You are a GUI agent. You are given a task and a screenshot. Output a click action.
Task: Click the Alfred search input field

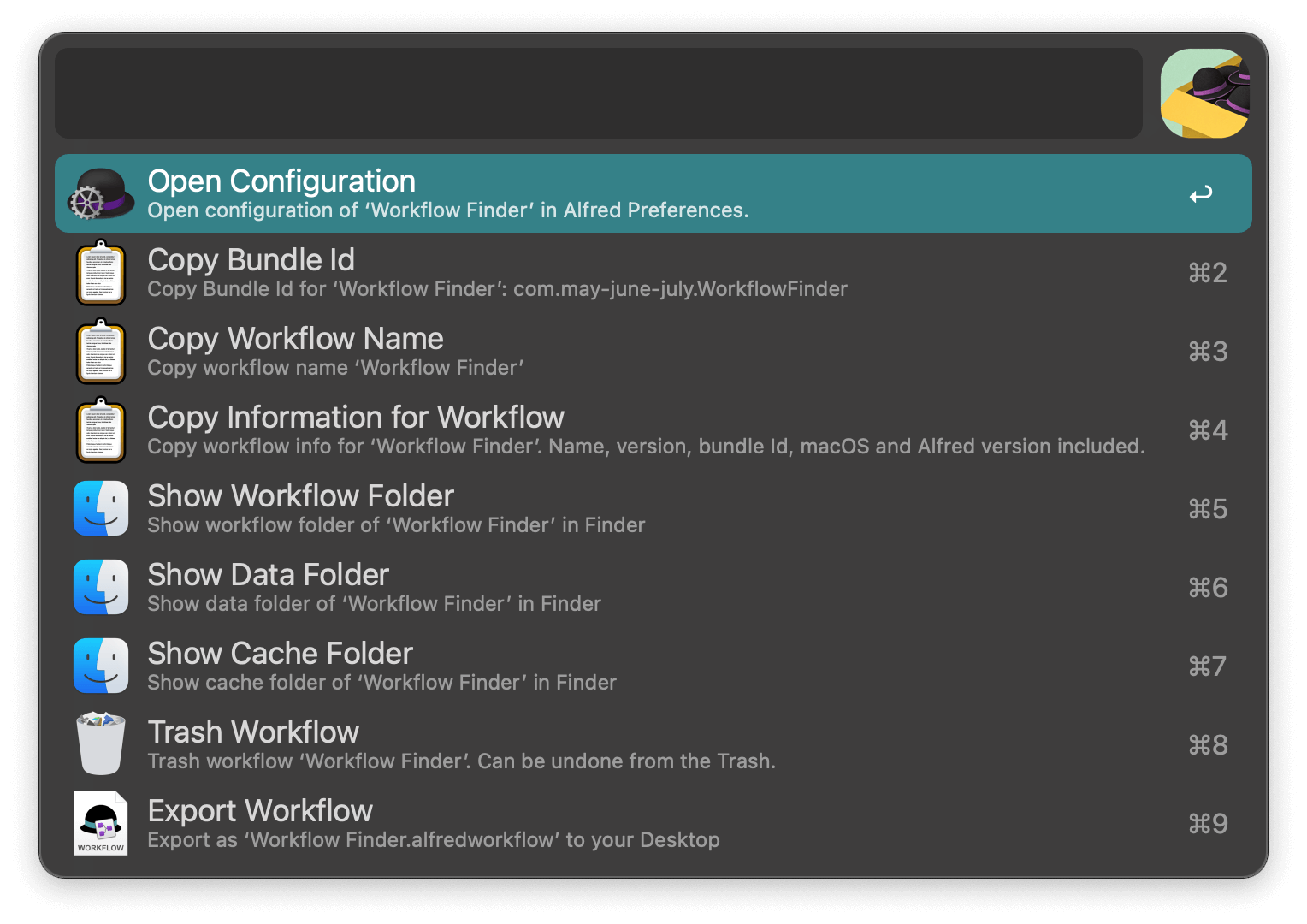coord(599,93)
